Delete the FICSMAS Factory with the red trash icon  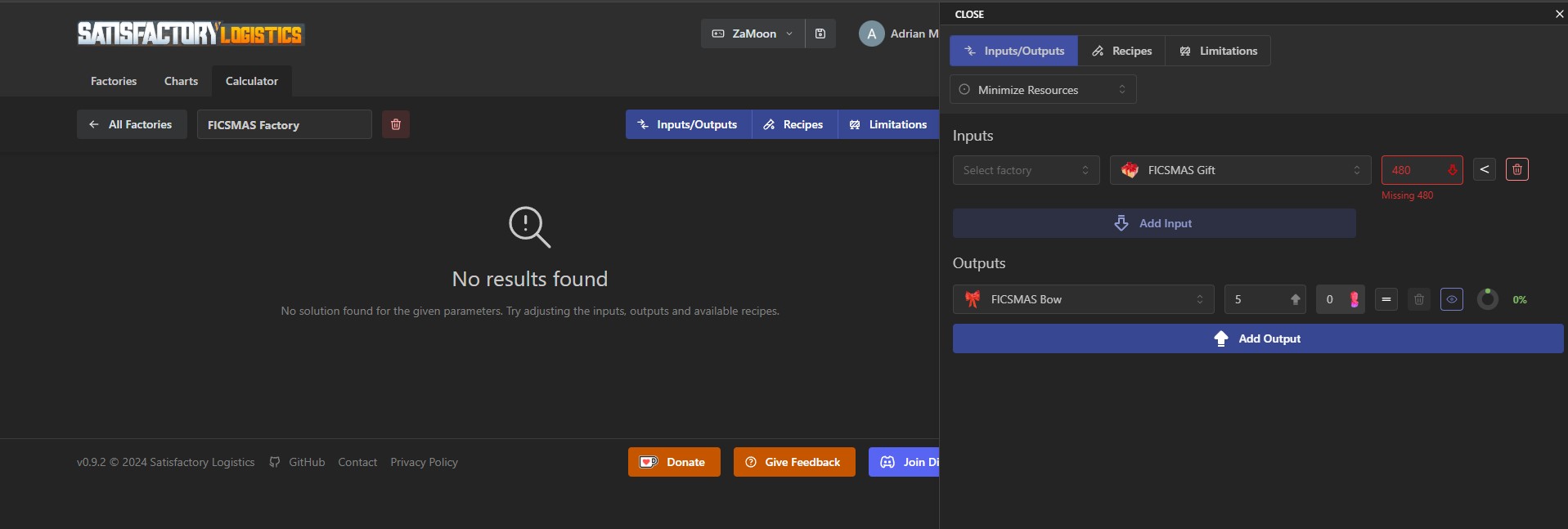tap(396, 124)
